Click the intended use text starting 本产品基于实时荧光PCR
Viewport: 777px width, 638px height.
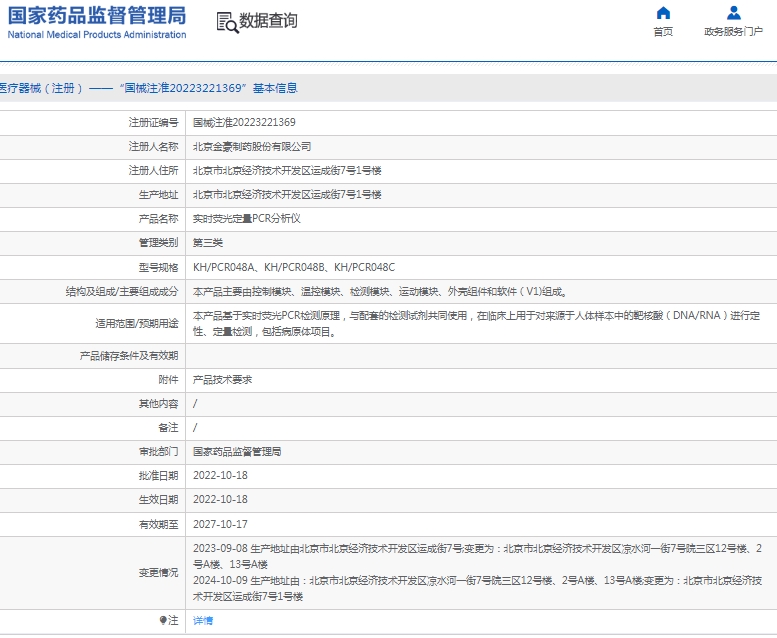[x=477, y=323]
